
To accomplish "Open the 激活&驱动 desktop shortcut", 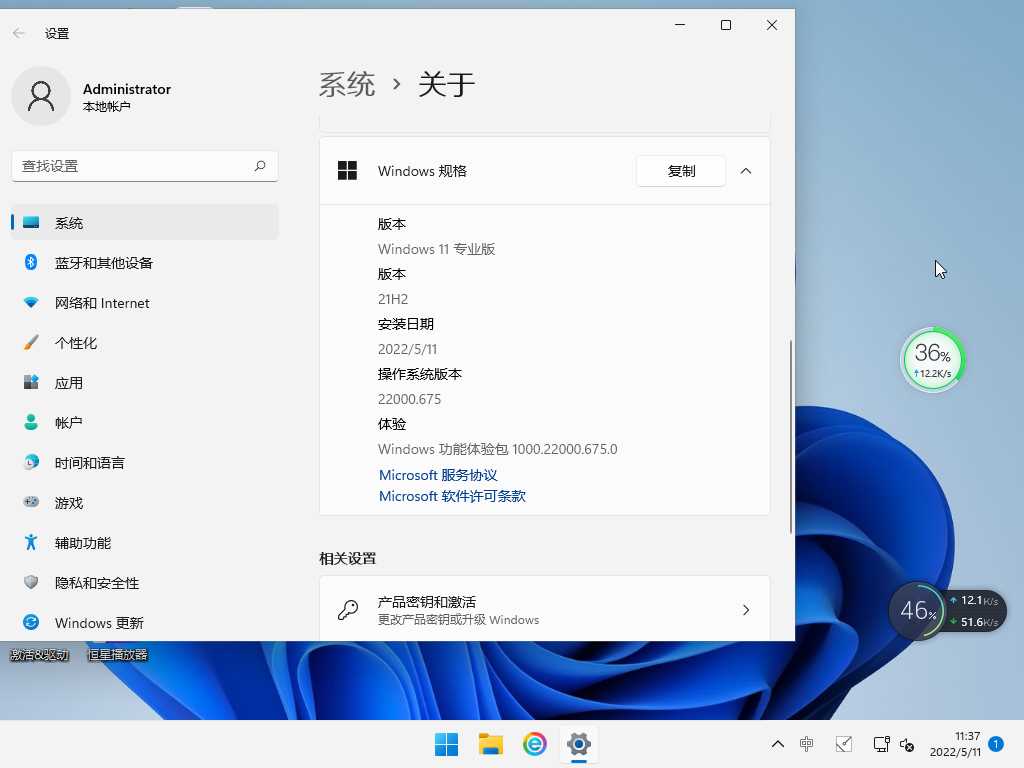I will pyautogui.click(x=39, y=654).
